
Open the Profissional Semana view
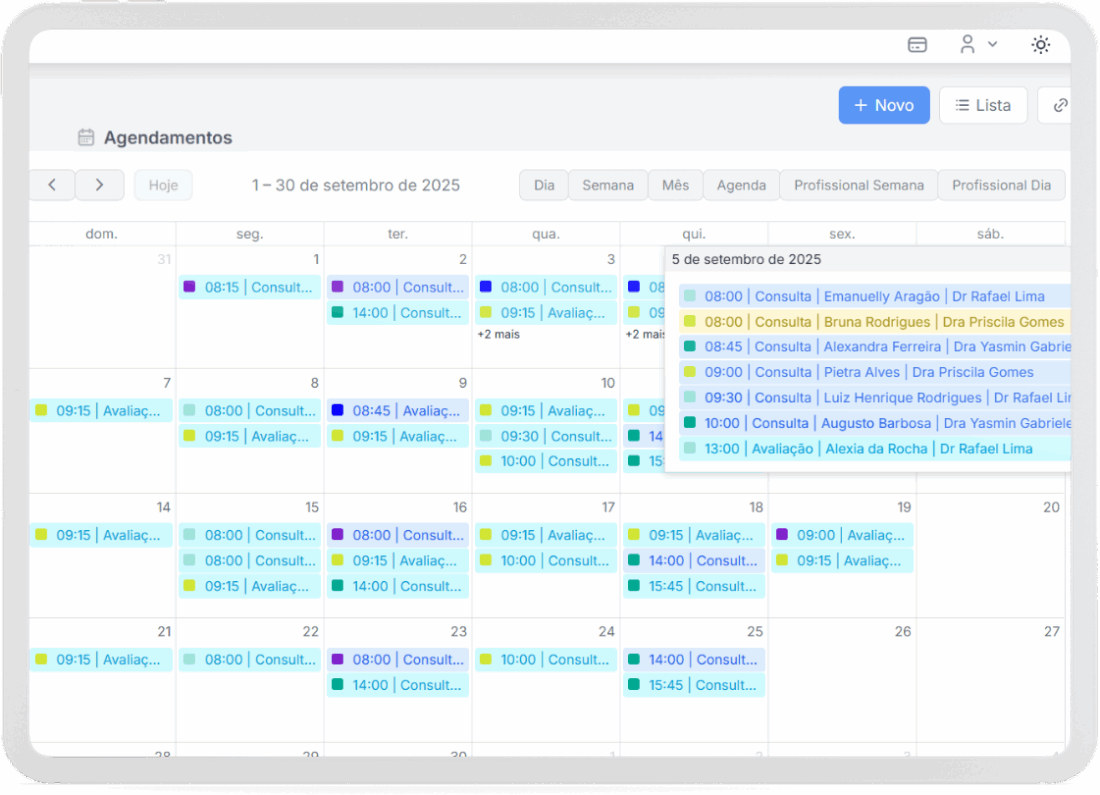coord(858,185)
